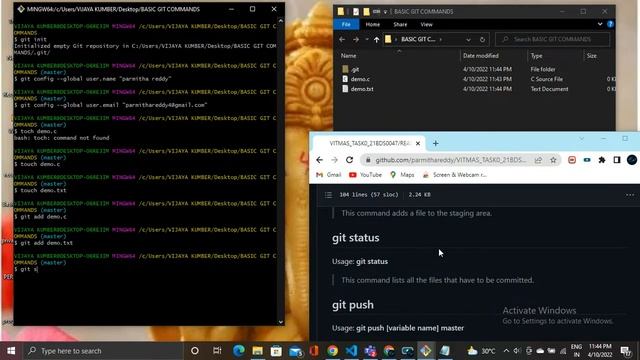Sort files by the Size column

click(591, 56)
